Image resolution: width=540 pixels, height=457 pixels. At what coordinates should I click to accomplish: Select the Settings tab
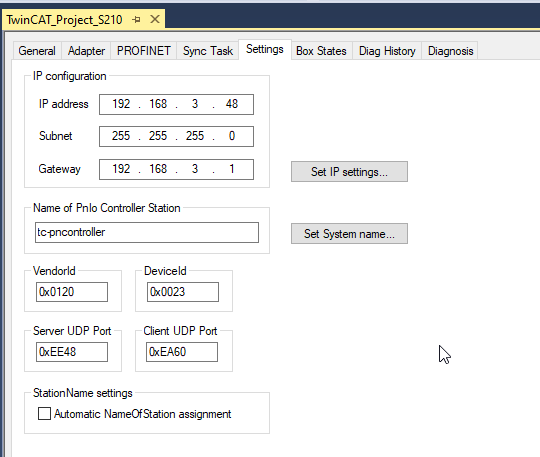click(x=265, y=49)
